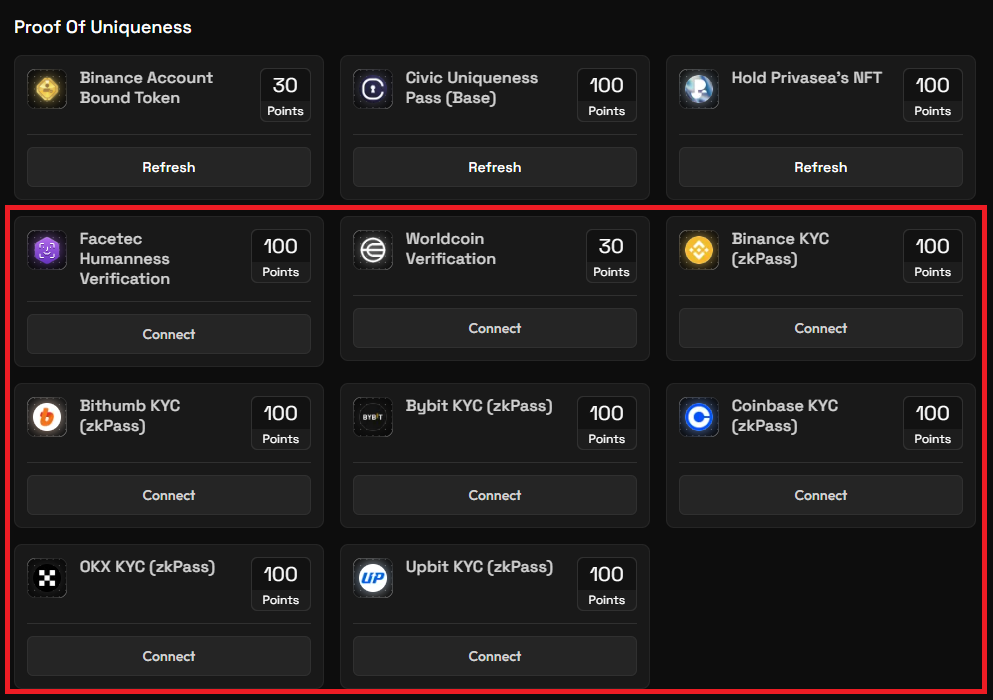Click the Upbit KYC icon

[373, 578]
